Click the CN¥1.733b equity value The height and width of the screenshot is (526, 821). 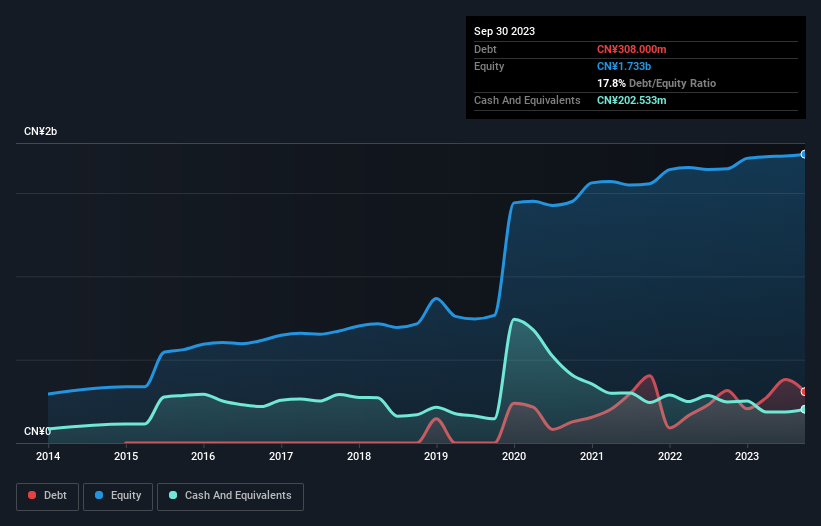tap(624, 66)
